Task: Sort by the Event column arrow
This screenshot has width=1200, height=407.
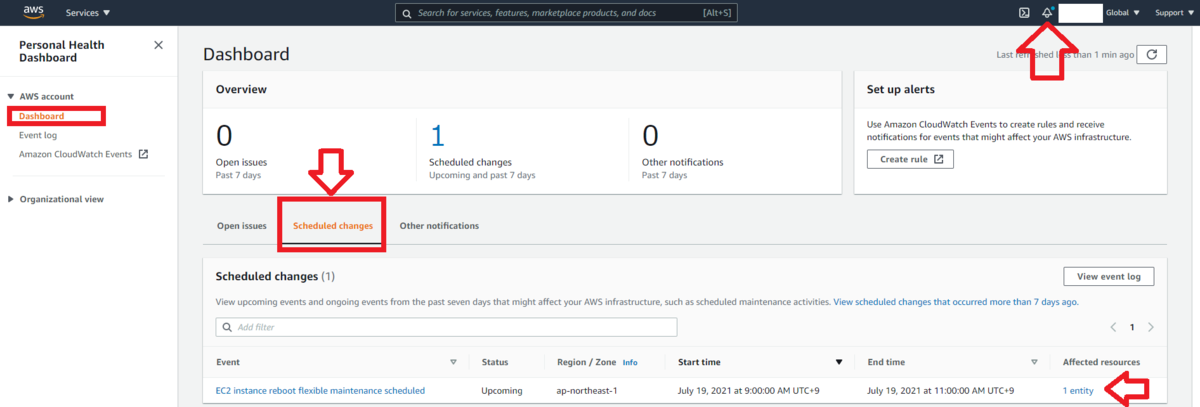Action: click(x=453, y=362)
